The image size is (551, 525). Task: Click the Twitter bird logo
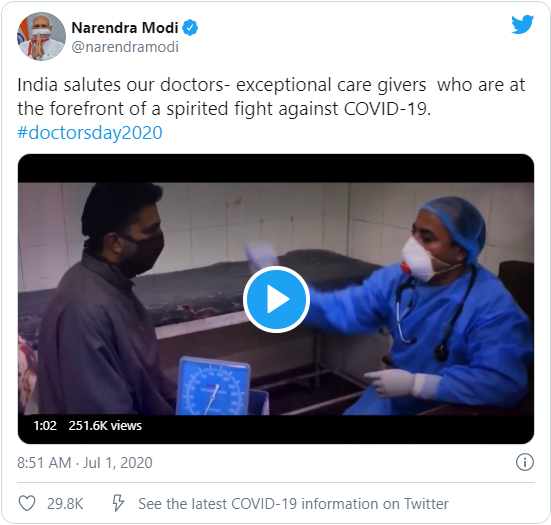click(523, 24)
